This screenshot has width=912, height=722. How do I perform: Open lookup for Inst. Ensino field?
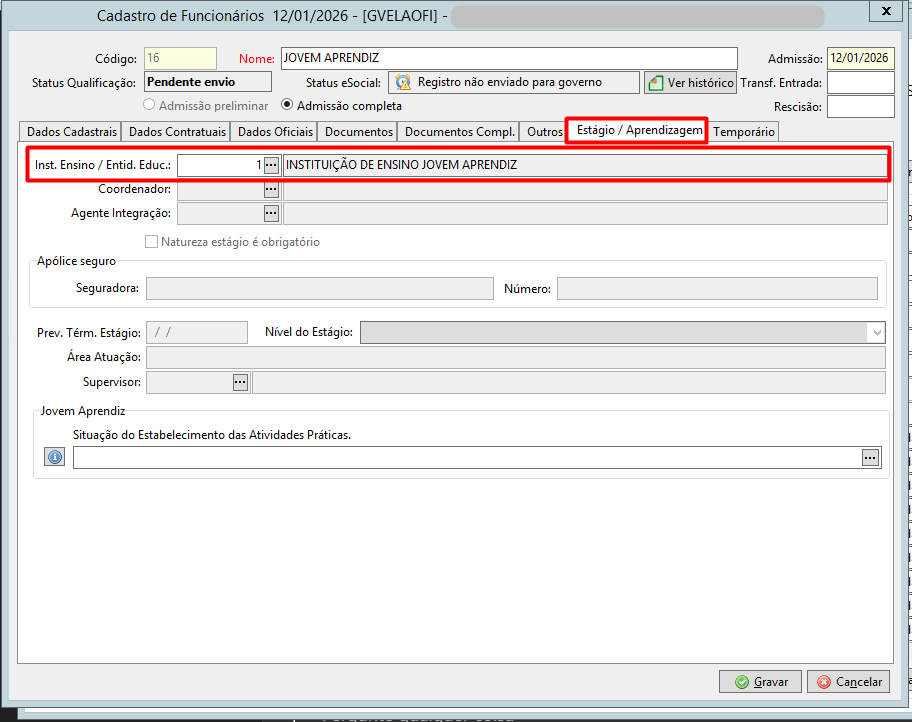(x=271, y=165)
